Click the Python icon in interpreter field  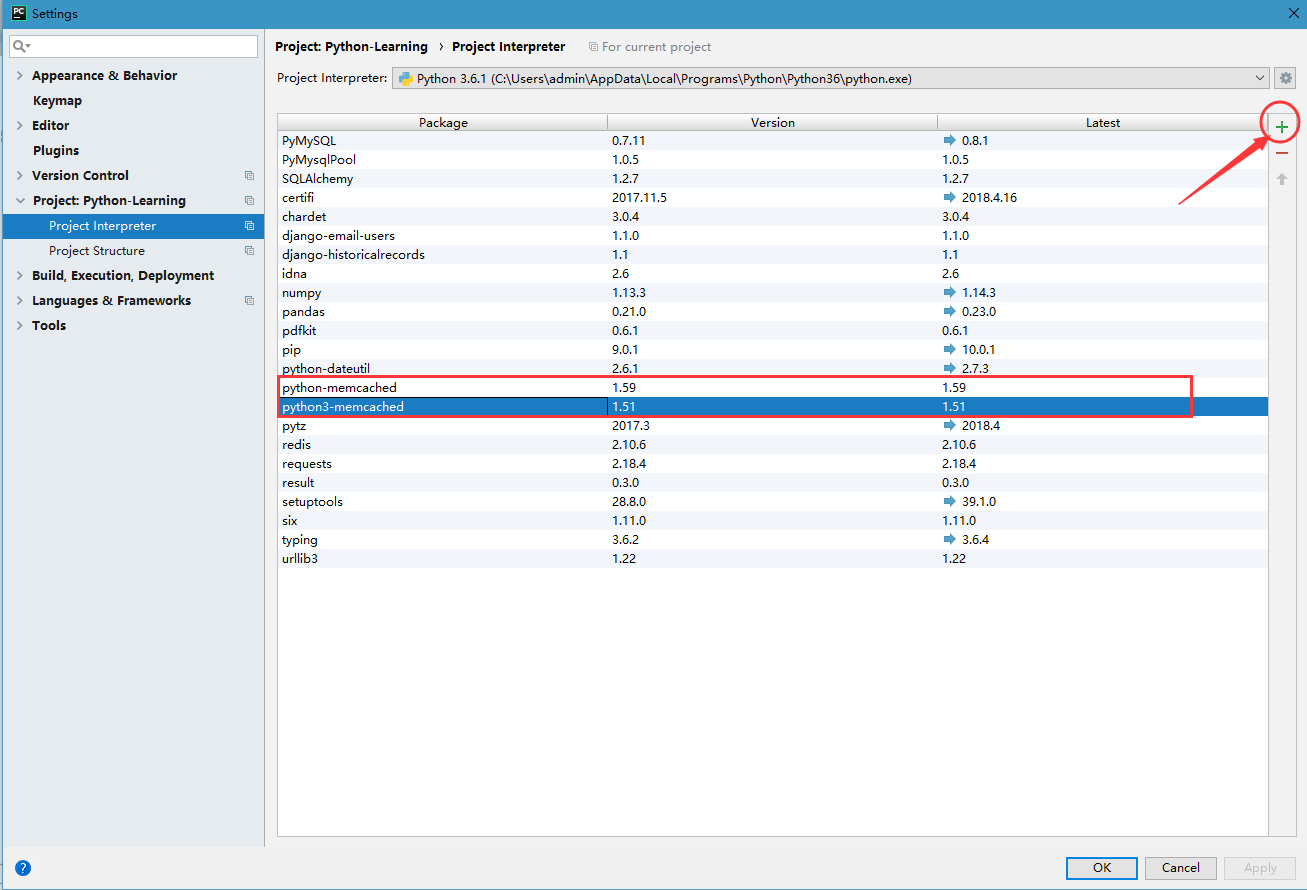pos(406,78)
